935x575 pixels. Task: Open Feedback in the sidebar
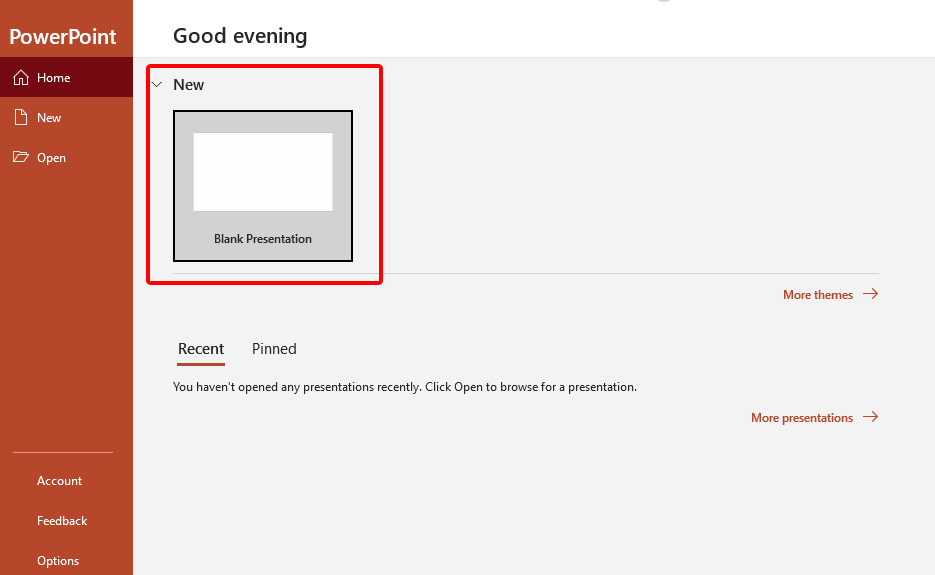pyautogui.click(x=62, y=521)
